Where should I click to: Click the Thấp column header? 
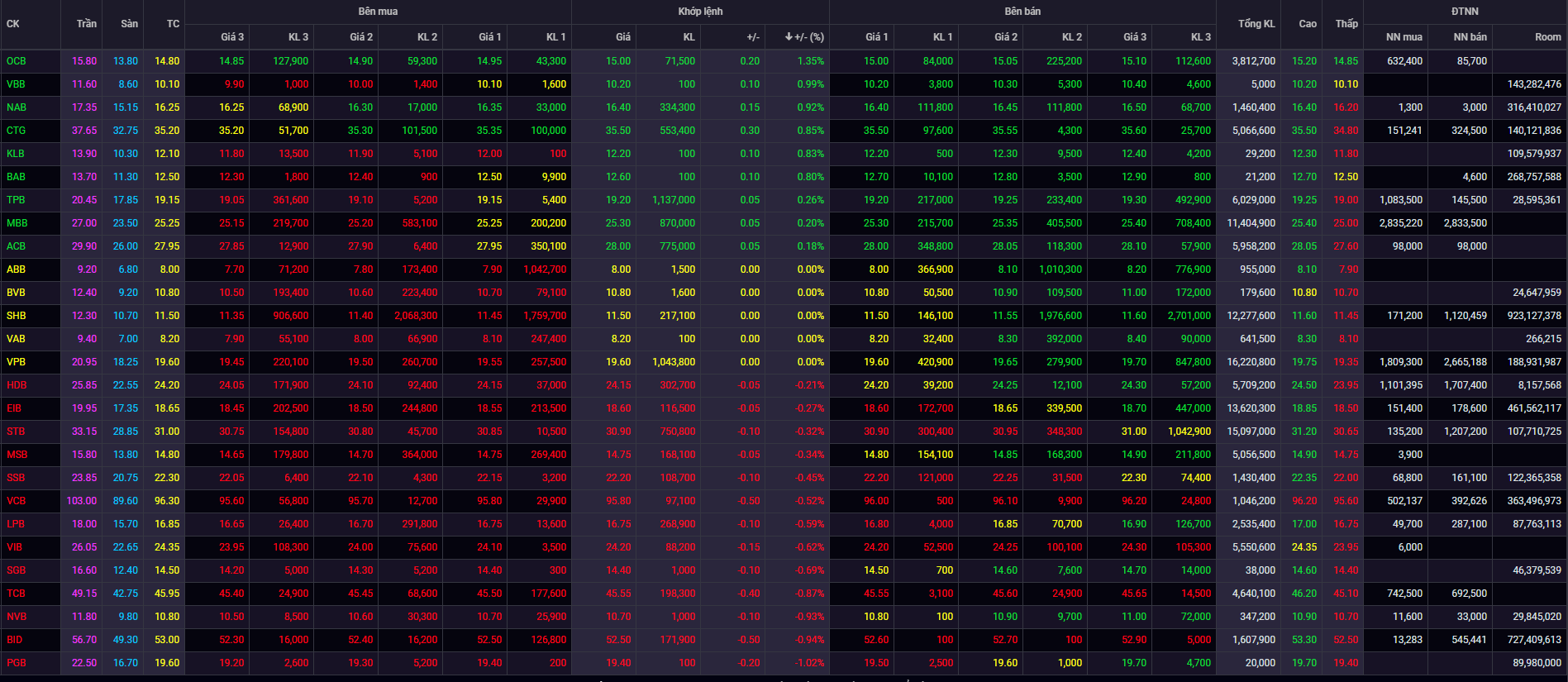point(1346,24)
